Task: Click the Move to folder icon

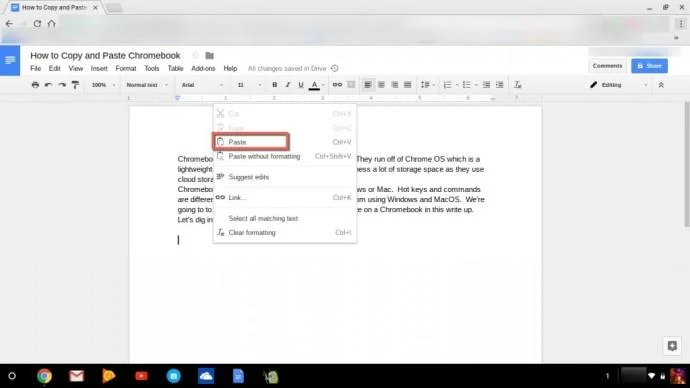Action: pos(209,55)
